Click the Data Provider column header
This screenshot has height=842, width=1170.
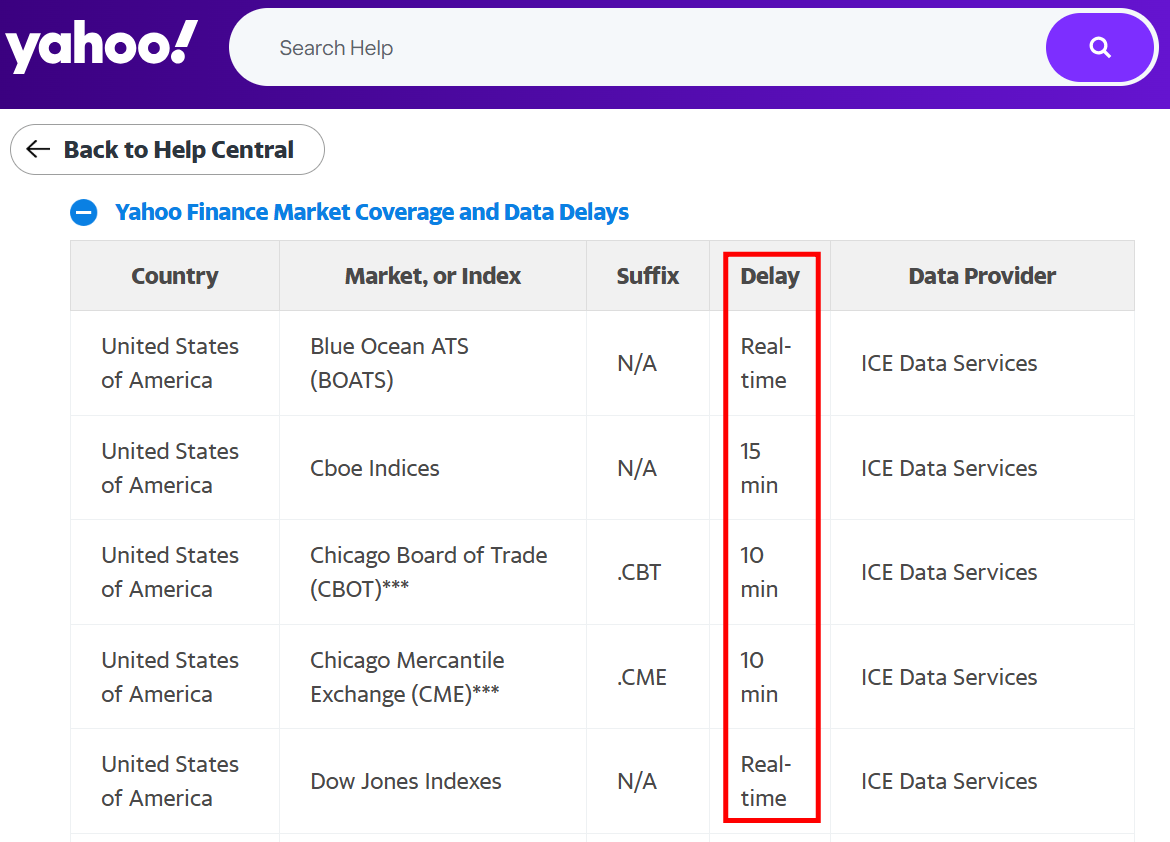pos(982,275)
